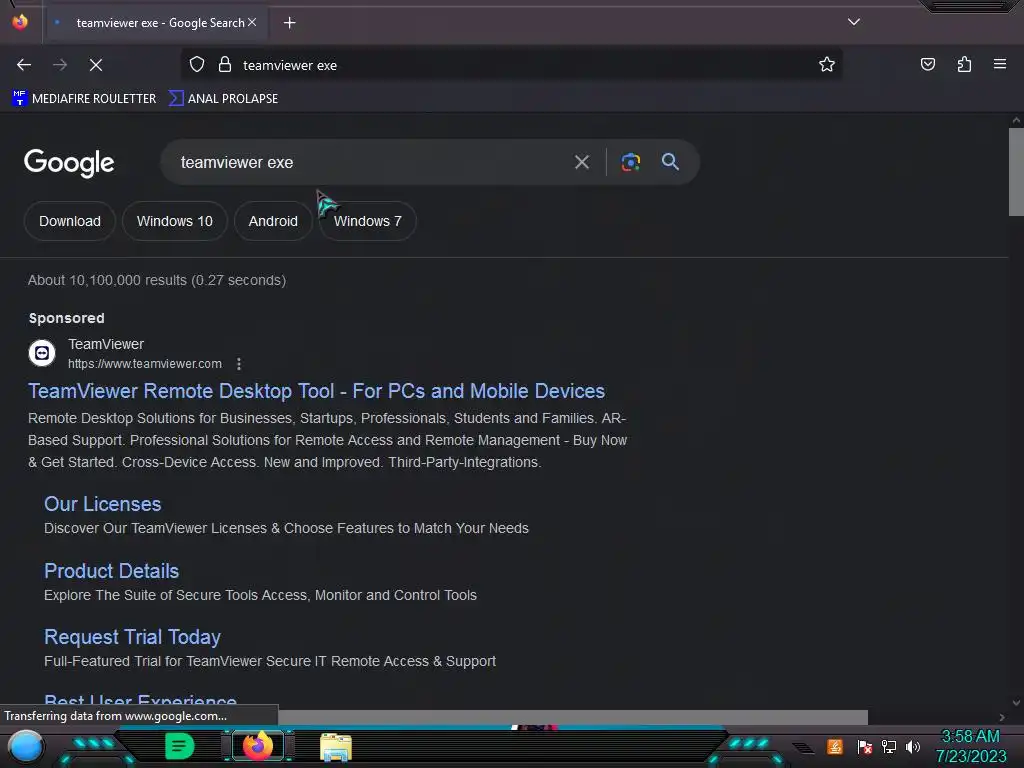Open the orange tray application icon
The width and height of the screenshot is (1024, 768).
pos(835,746)
